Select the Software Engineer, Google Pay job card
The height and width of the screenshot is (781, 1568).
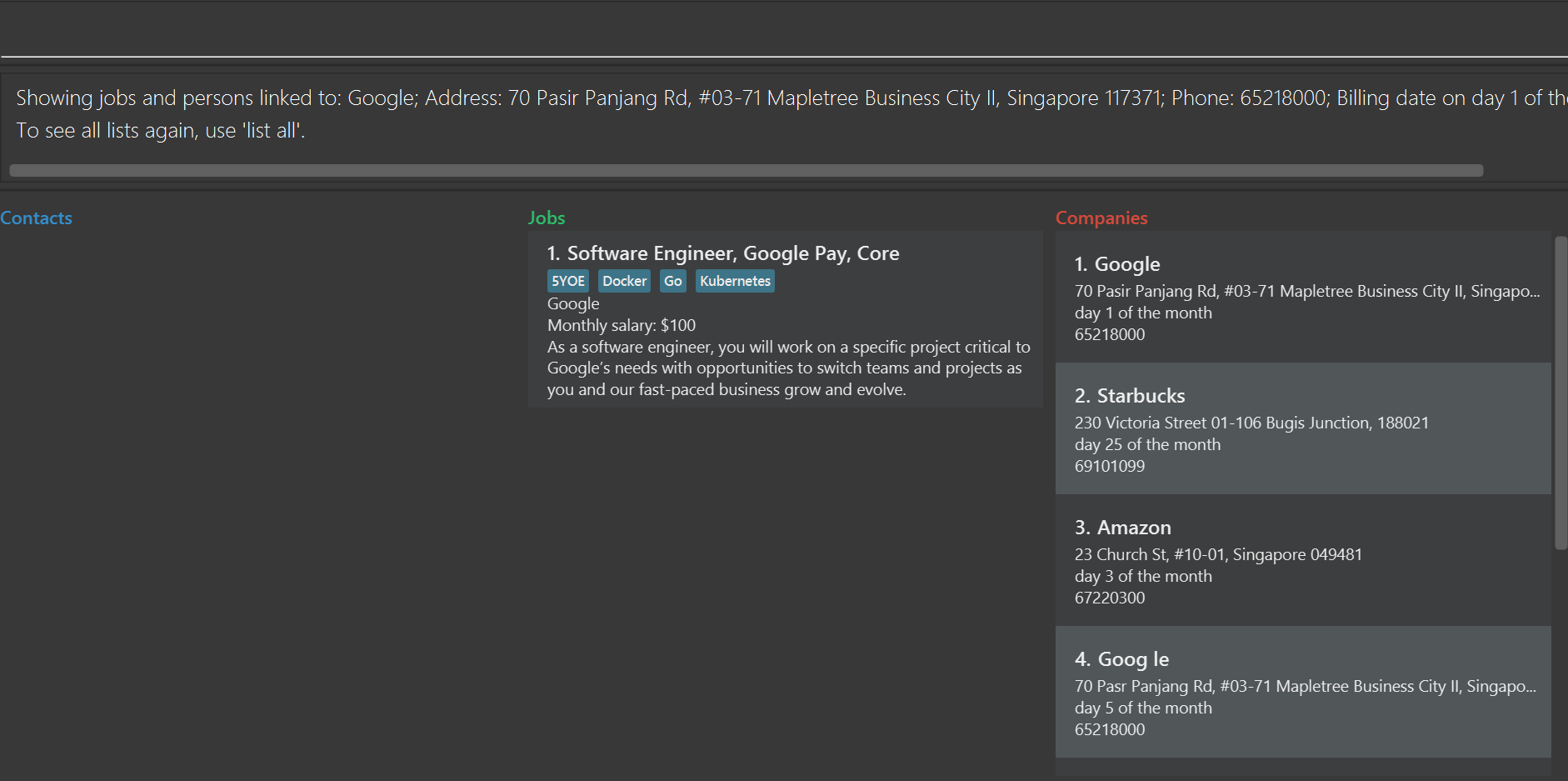[x=786, y=319]
